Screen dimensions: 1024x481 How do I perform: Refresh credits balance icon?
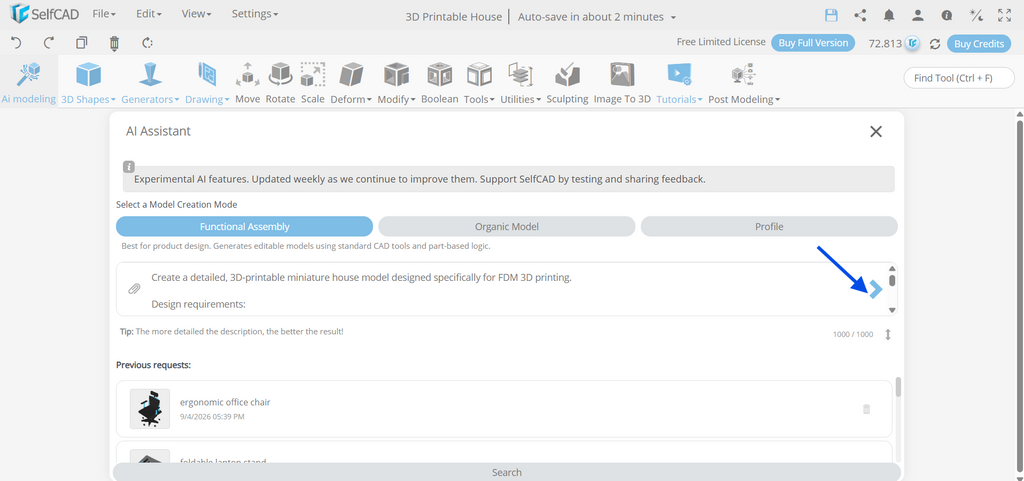(935, 44)
